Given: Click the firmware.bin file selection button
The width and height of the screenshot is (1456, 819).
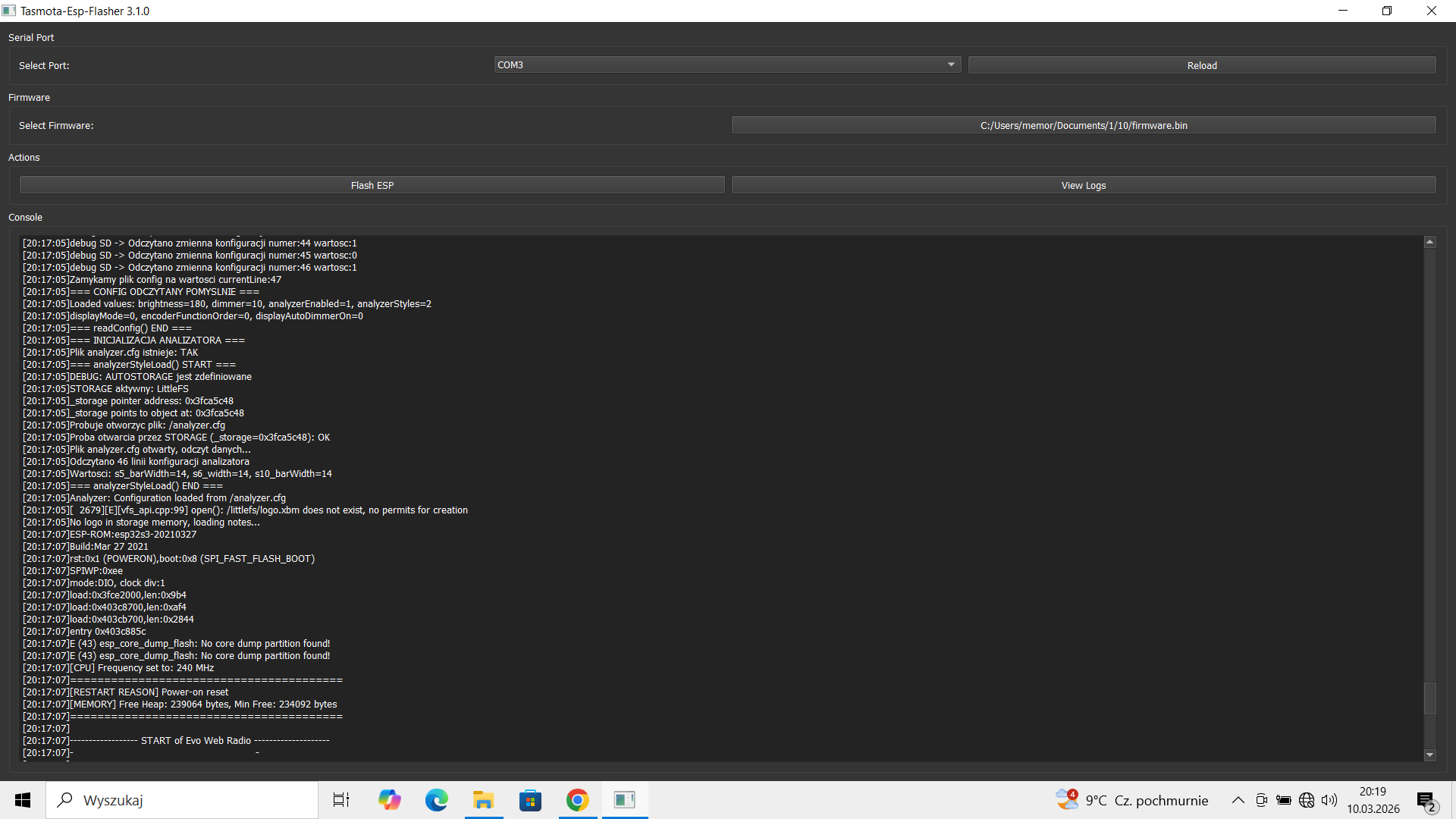Looking at the screenshot, I should [x=1083, y=125].
